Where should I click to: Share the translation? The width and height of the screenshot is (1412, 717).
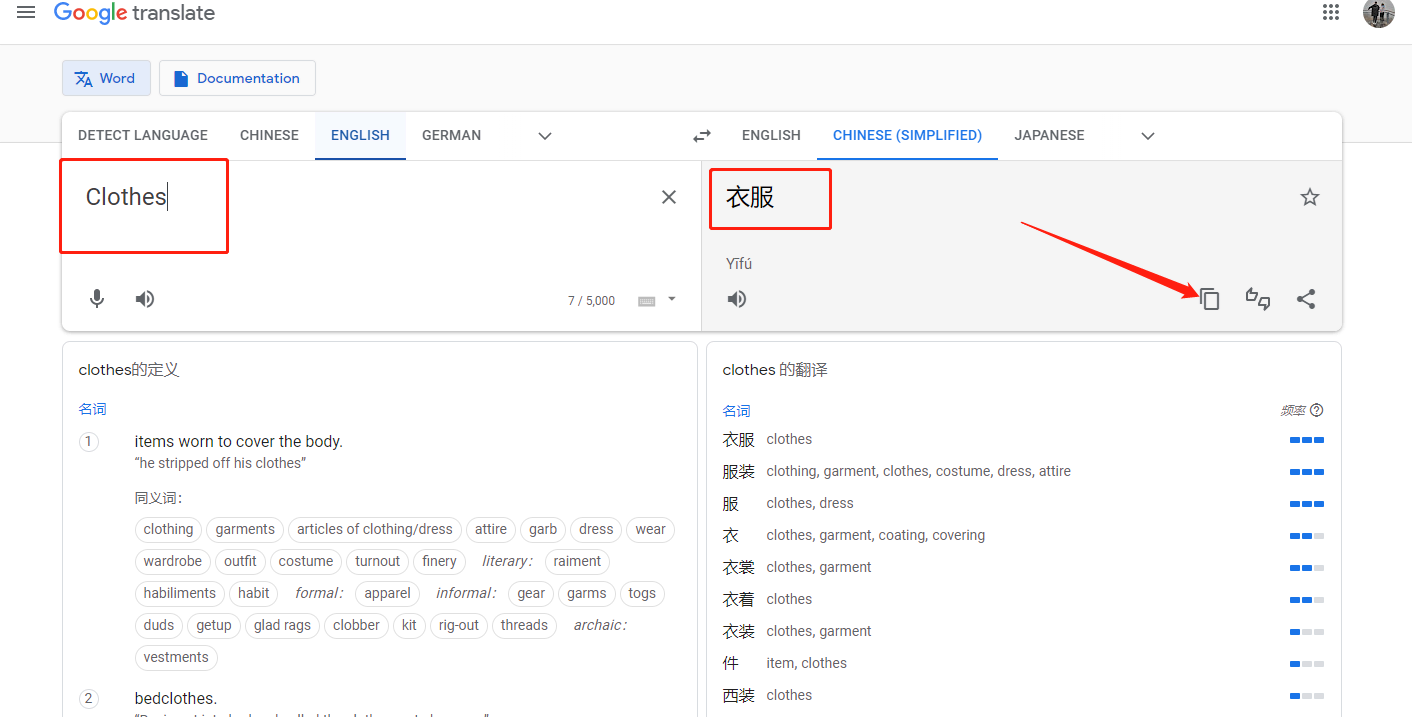pos(1306,299)
